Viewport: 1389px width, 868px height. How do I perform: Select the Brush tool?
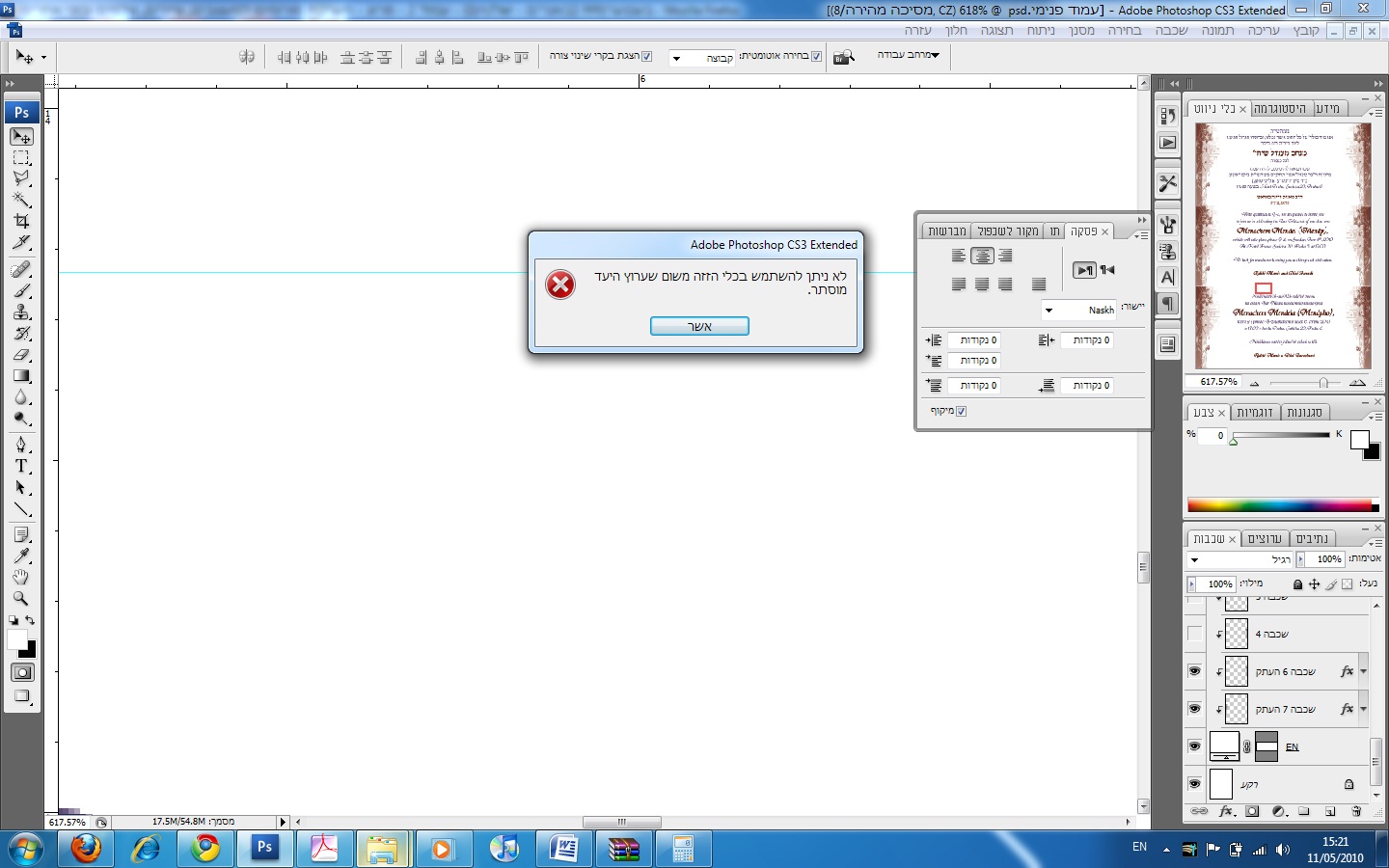21,290
